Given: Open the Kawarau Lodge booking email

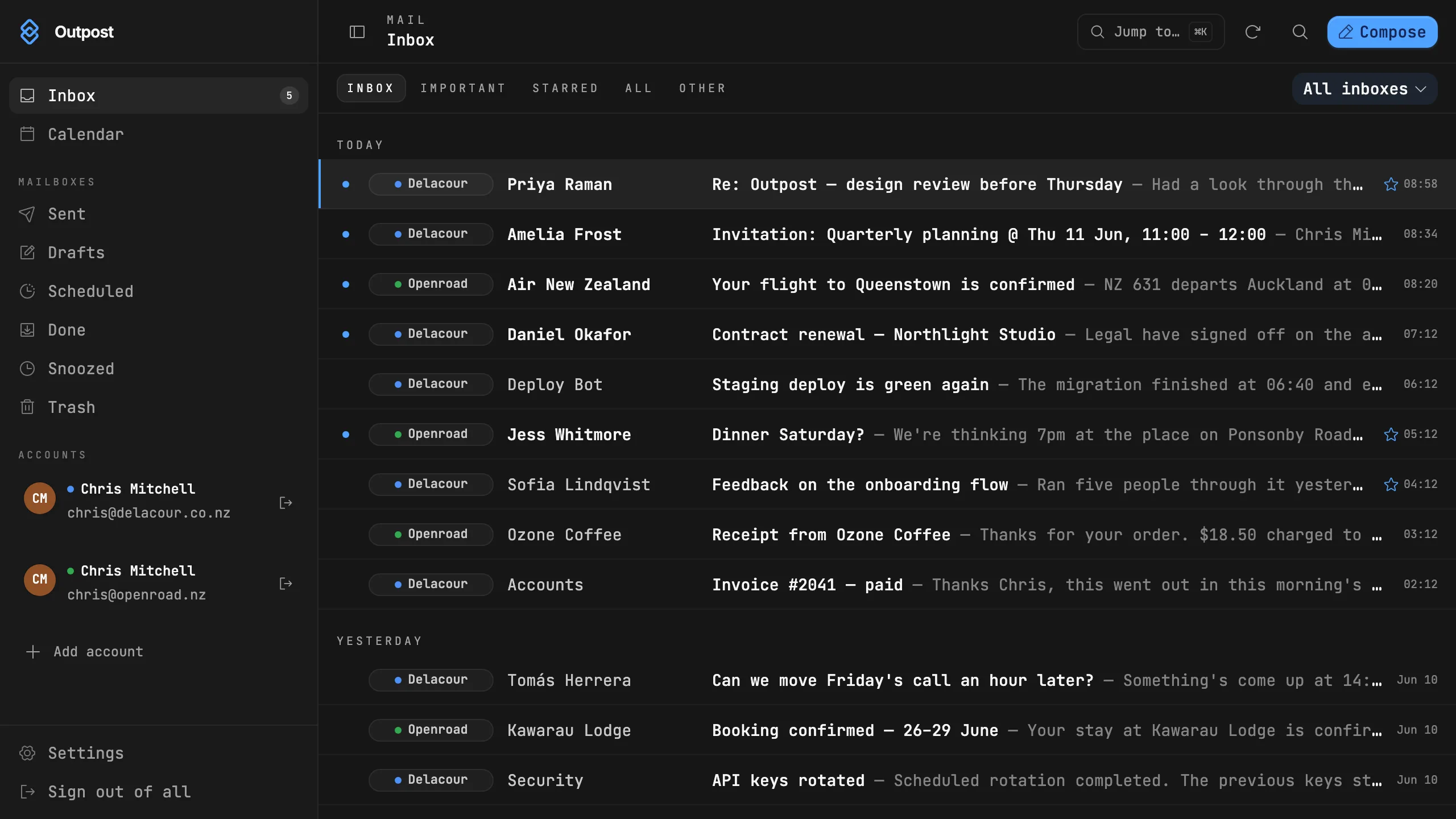Looking at the screenshot, I should 887,730.
